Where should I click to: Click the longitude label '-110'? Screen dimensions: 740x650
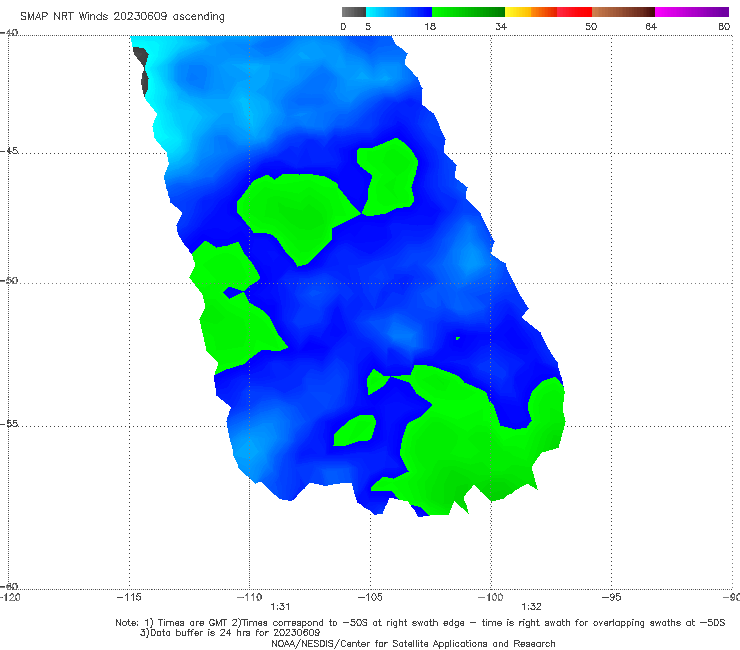249,597
